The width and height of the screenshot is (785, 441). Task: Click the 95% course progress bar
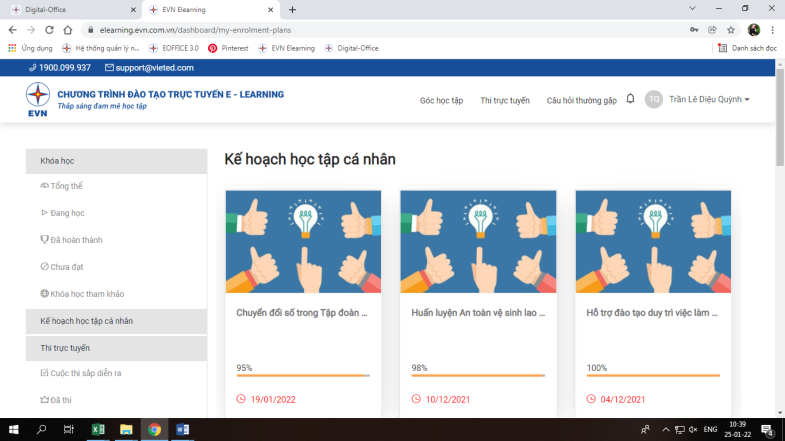click(x=303, y=376)
